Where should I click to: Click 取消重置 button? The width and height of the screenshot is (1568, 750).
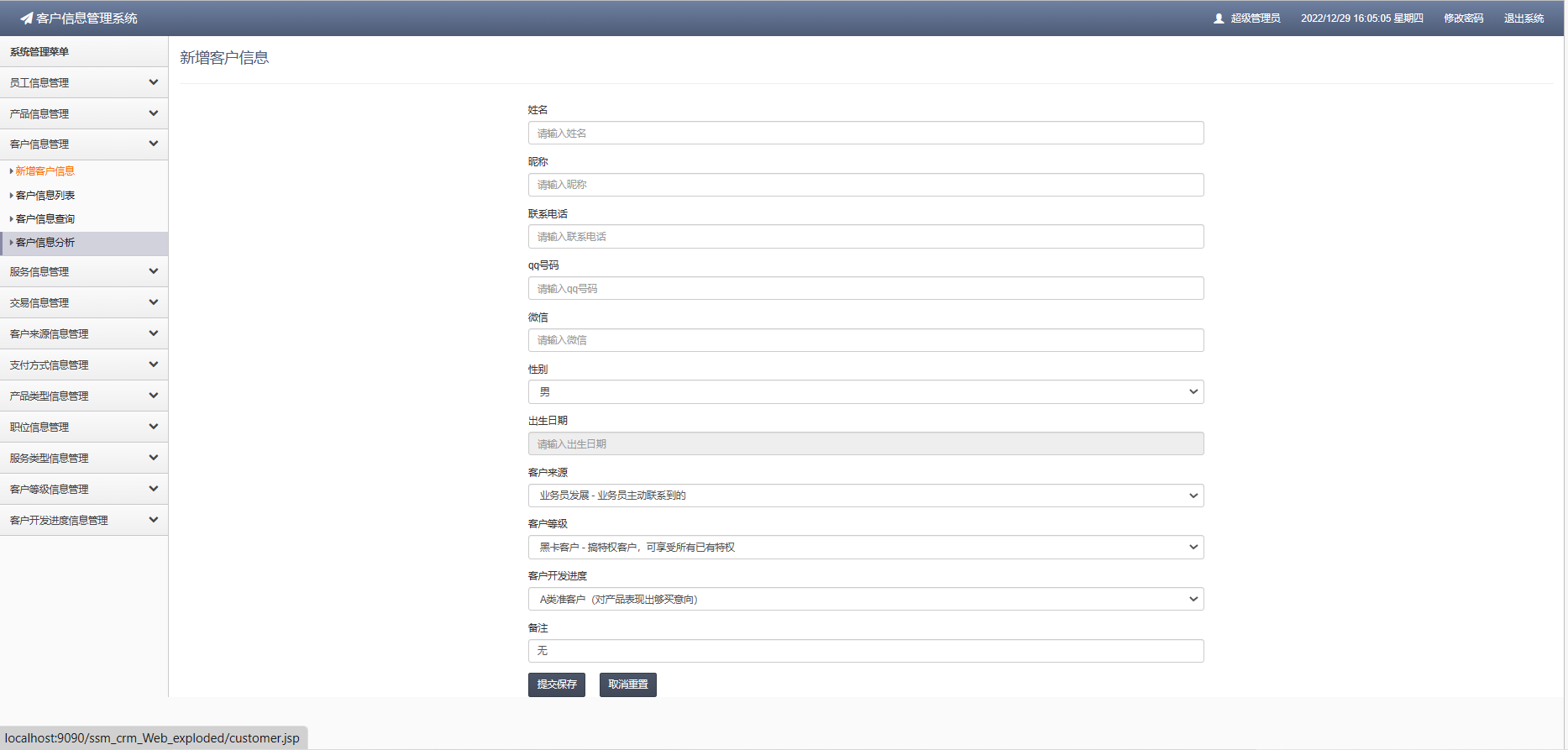pyautogui.click(x=628, y=684)
